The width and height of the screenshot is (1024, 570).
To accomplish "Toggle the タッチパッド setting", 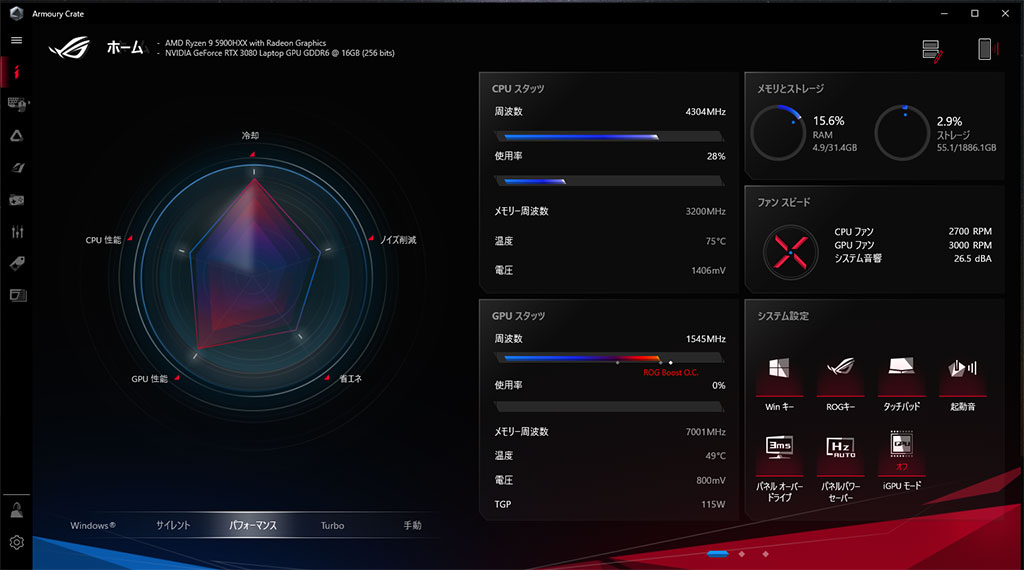I will tap(901, 385).
